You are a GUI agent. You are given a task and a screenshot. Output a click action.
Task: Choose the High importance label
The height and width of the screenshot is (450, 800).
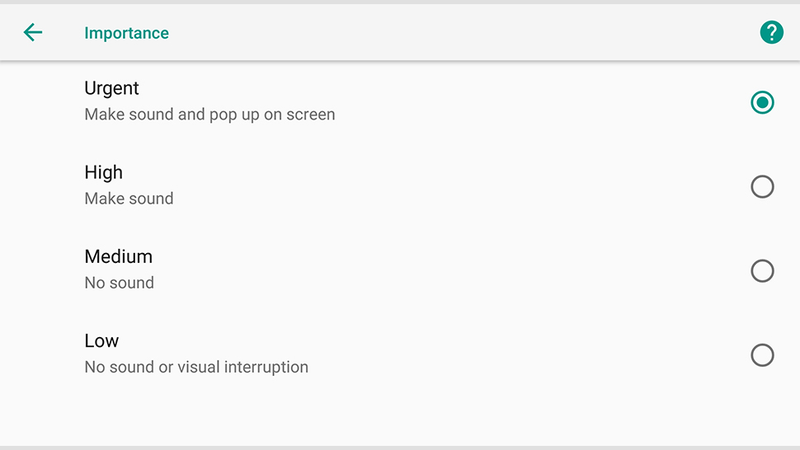coord(104,172)
